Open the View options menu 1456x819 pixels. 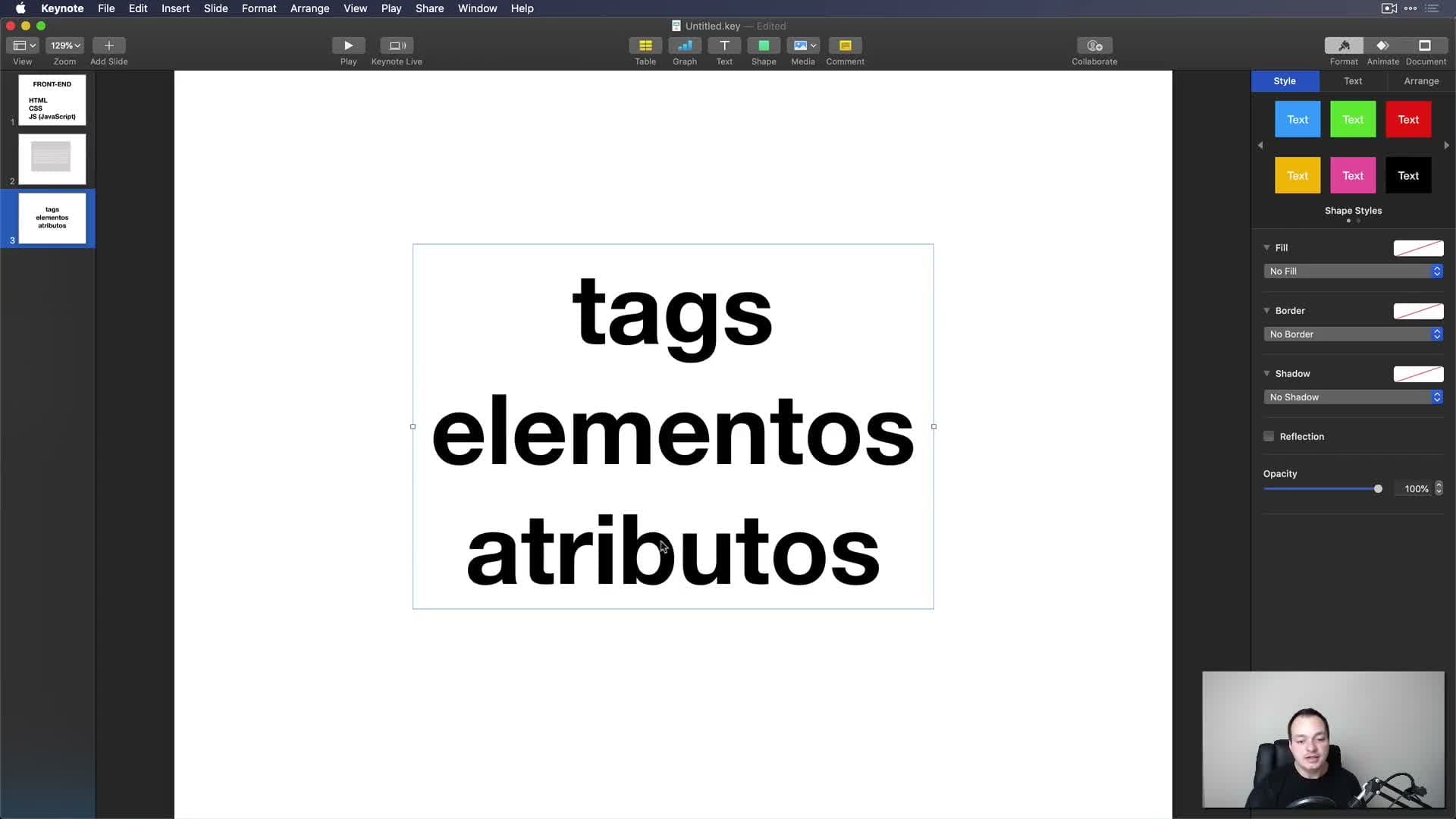(23, 45)
